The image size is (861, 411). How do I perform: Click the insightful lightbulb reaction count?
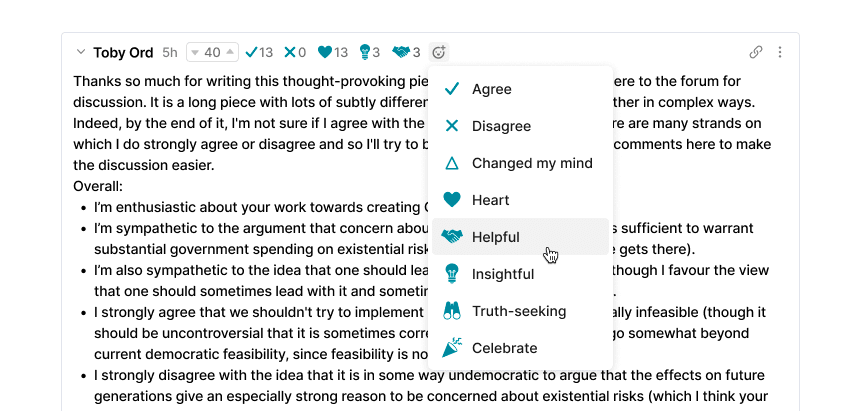tap(370, 53)
